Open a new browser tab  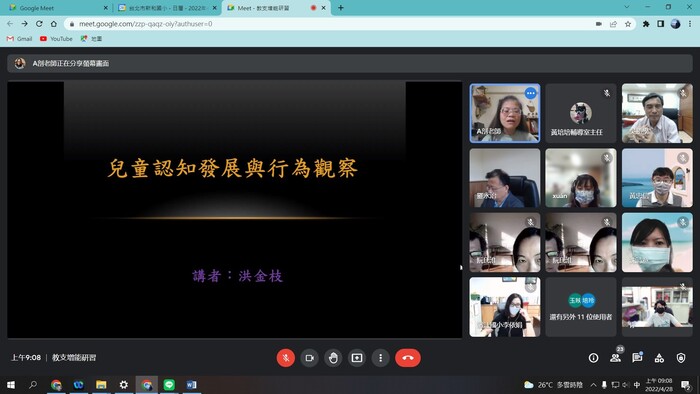point(341,8)
